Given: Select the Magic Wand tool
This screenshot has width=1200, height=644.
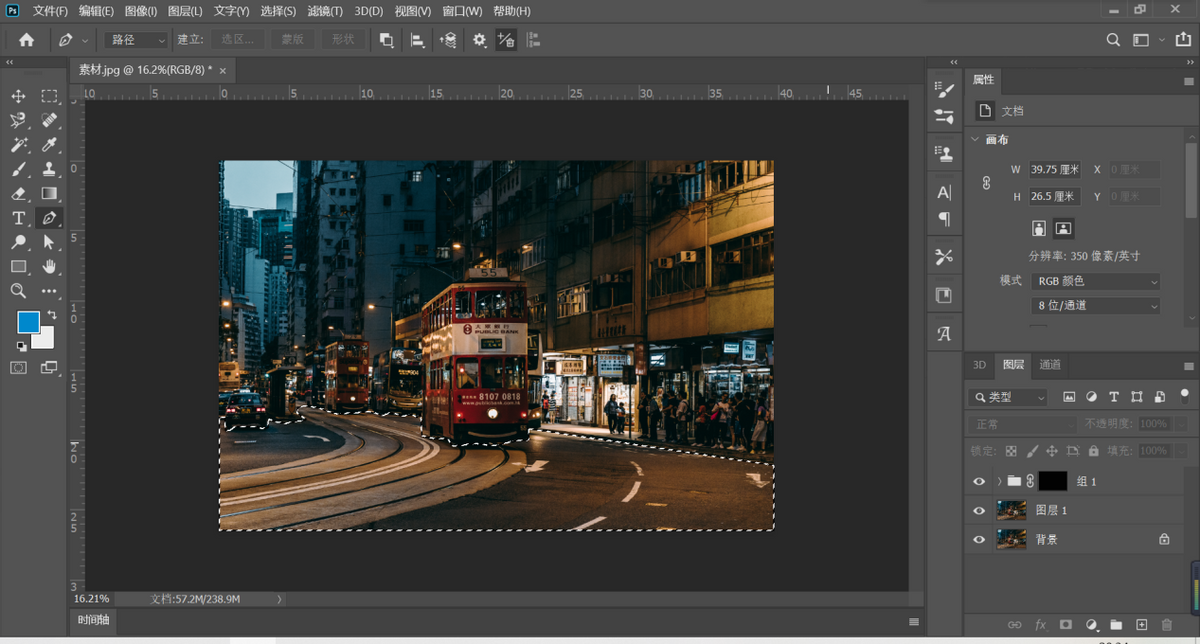Looking at the screenshot, I should click(x=18, y=145).
